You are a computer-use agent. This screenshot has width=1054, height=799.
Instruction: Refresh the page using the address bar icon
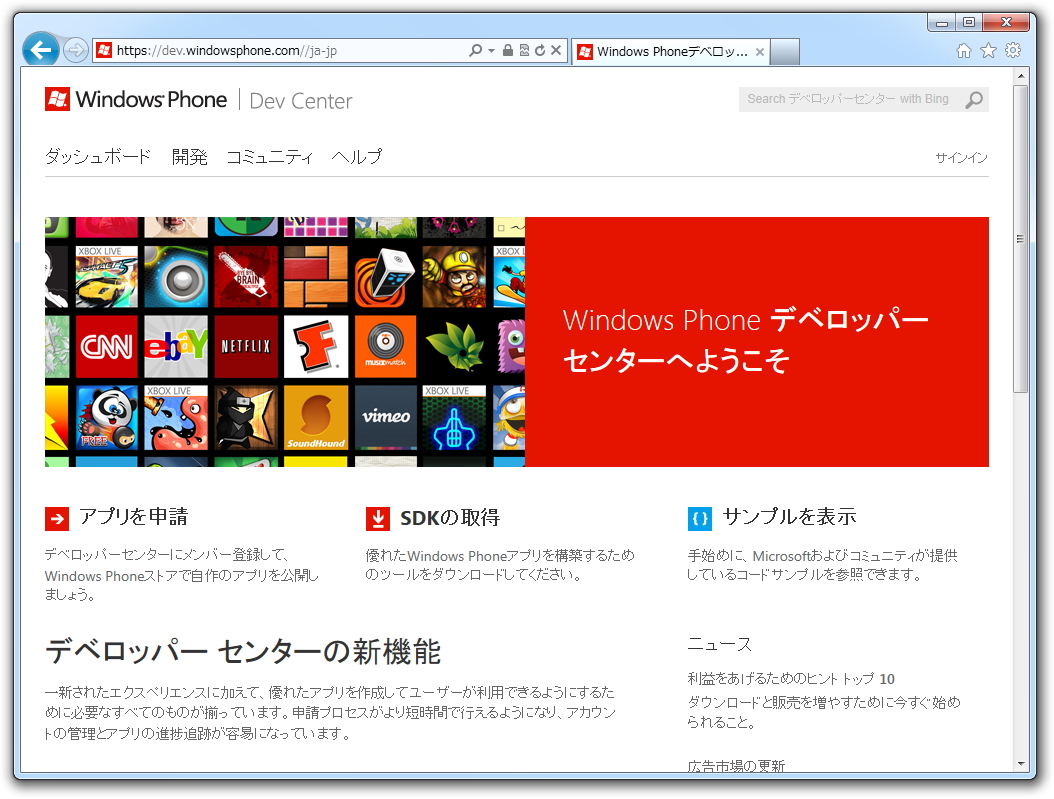[x=540, y=50]
